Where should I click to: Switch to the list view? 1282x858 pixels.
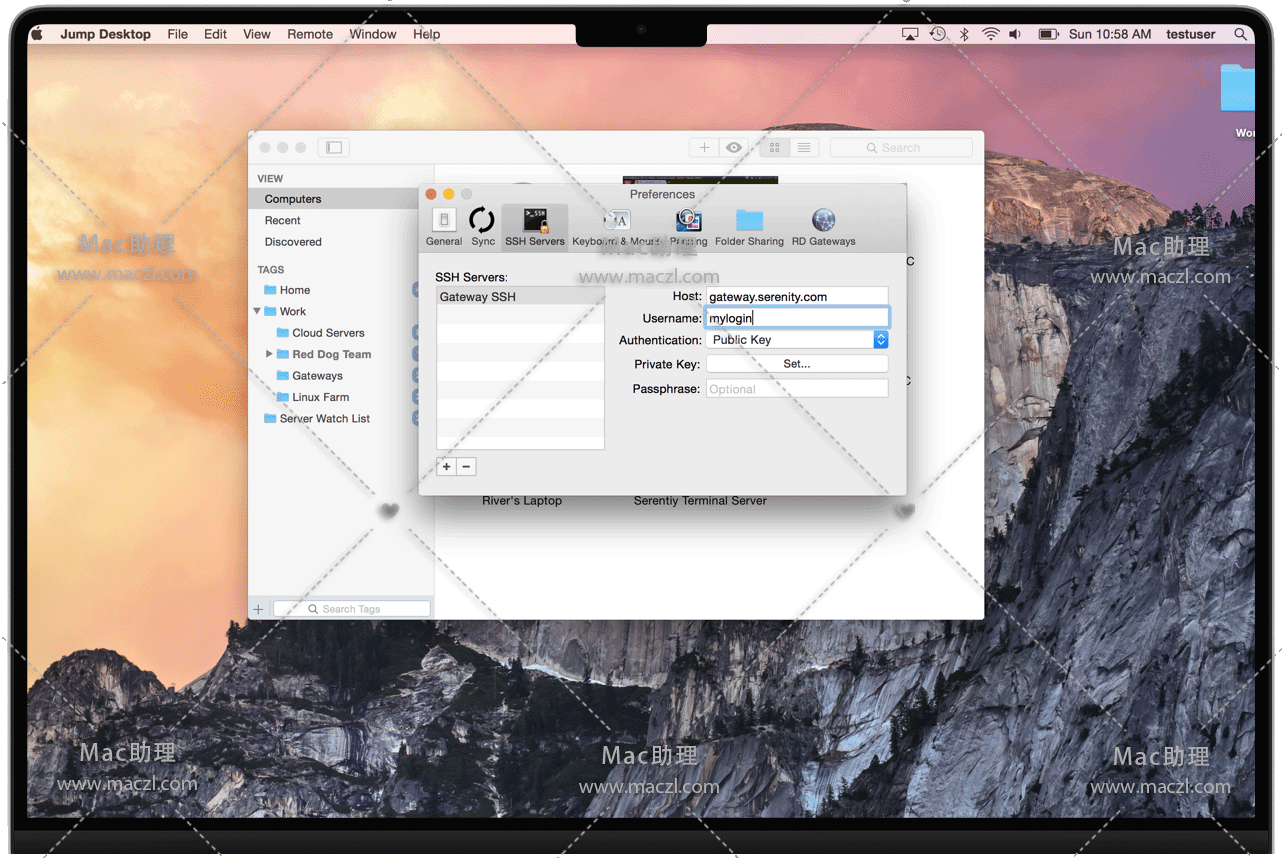[x=804, y=148]
